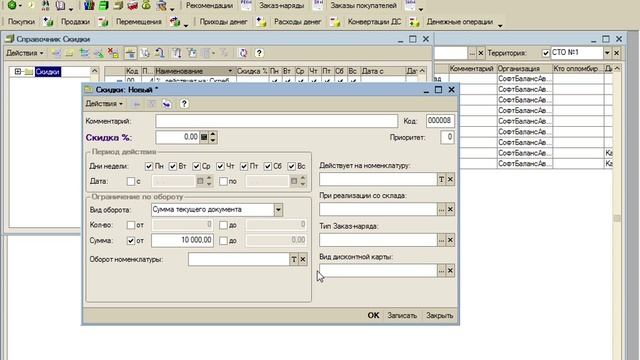
Task: Open the Перемещения toolbar item
Action: 138,22
